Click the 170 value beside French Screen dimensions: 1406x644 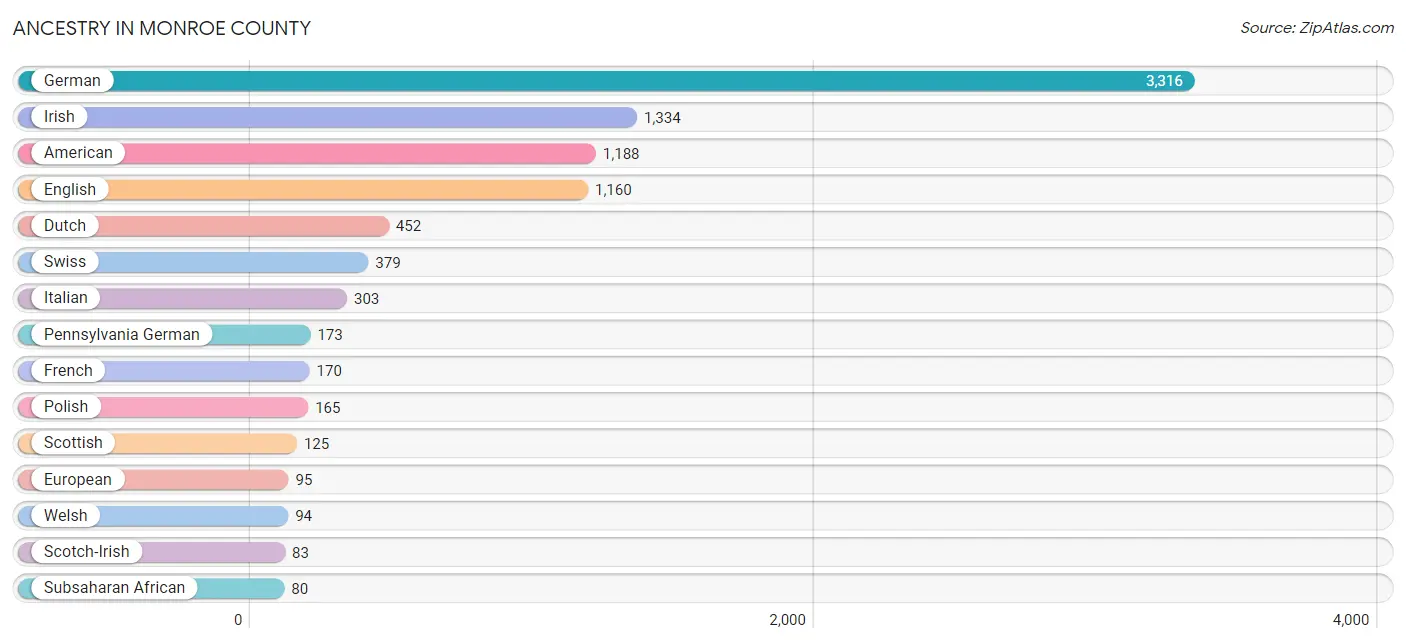(x=329, y=371)
